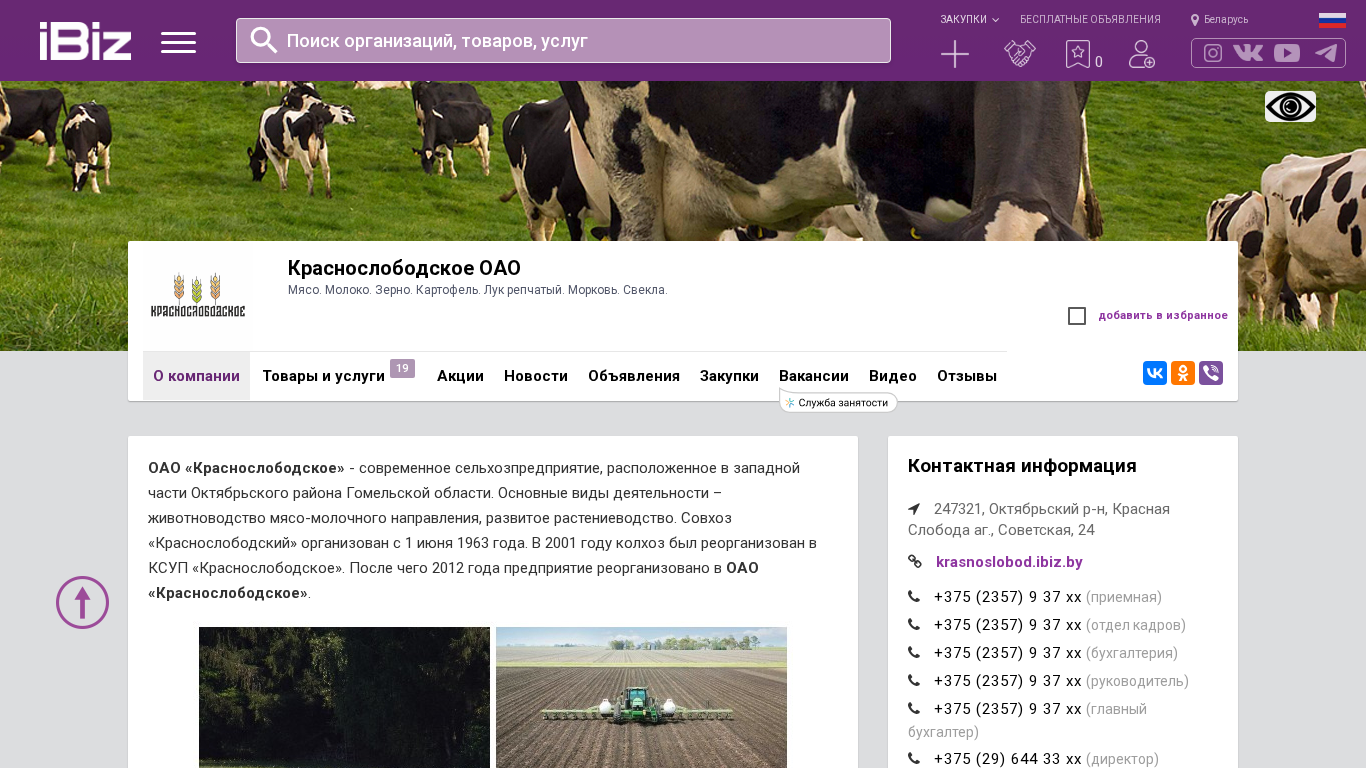
Task: Expand the Закупки dropdown in header
Action: coord(969,19)
